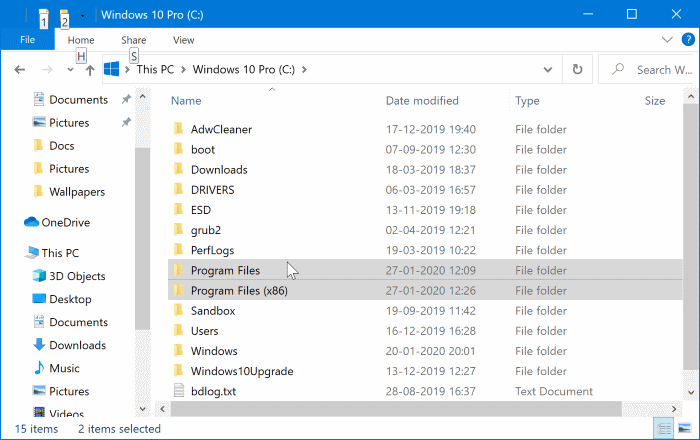Sort by the Size column header
Screen dimensions: 700x440
pyautogui.click(x=654, y=101)
